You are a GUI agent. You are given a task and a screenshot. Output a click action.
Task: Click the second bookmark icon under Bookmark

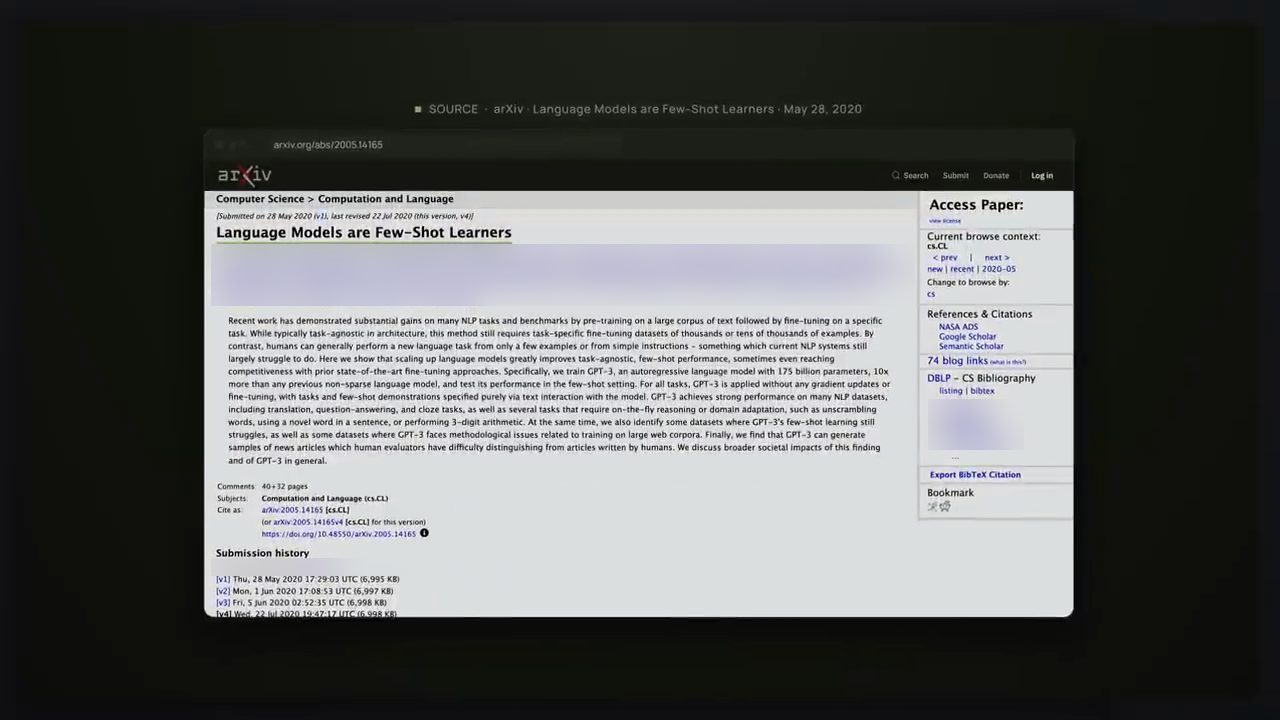pyautogui.click(x=945, y=506)
